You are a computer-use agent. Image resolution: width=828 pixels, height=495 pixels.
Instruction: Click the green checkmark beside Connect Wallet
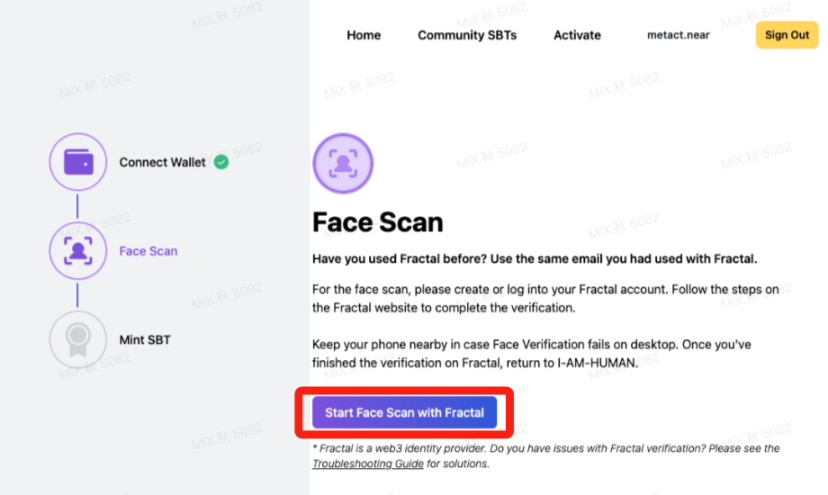point(221,162)
